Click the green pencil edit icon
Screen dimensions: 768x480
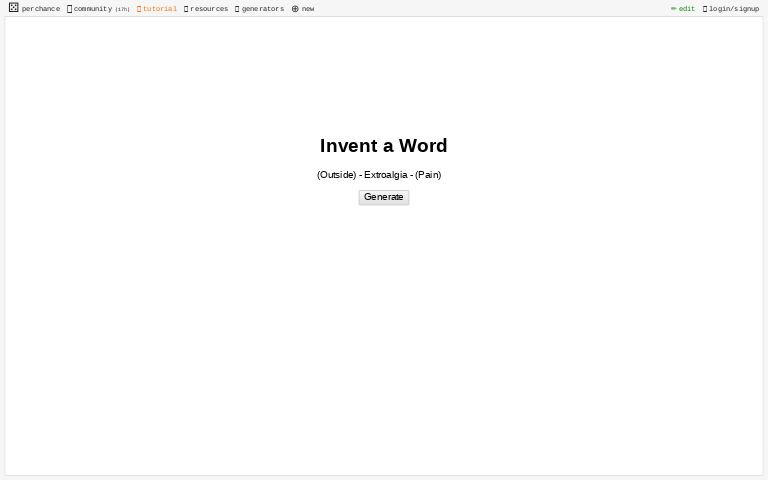pos(673,9)
